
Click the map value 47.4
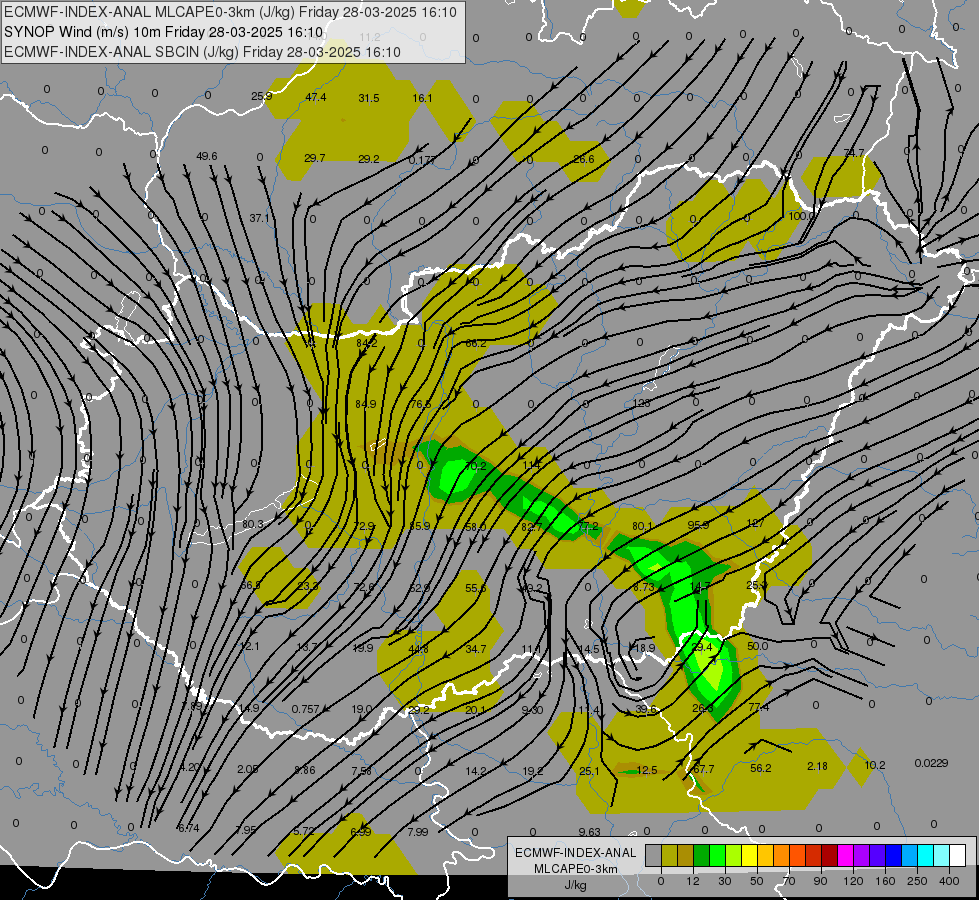coord(316,97)
